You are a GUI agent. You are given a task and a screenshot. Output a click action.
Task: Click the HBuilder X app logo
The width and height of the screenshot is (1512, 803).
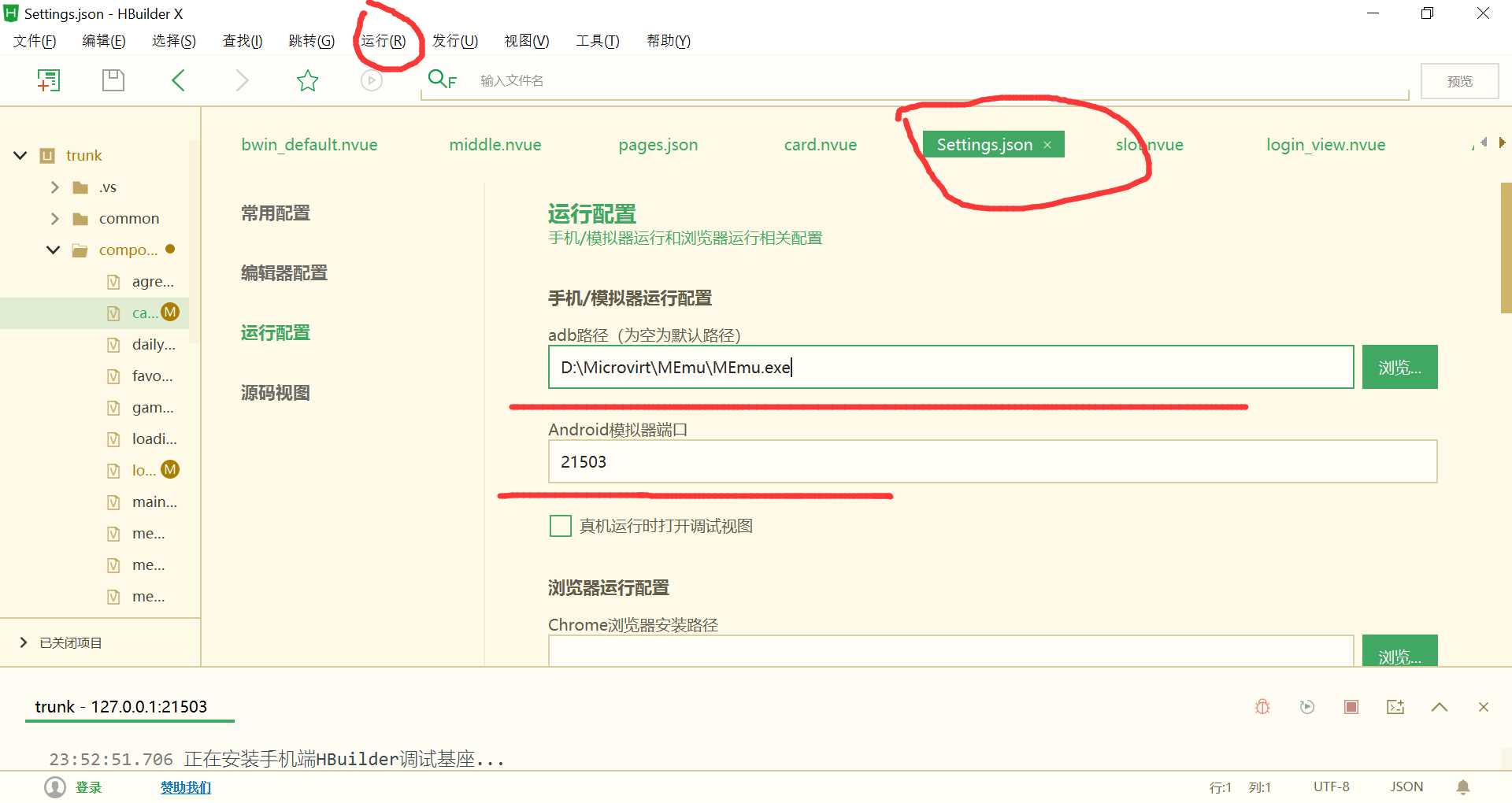point(11,13)
